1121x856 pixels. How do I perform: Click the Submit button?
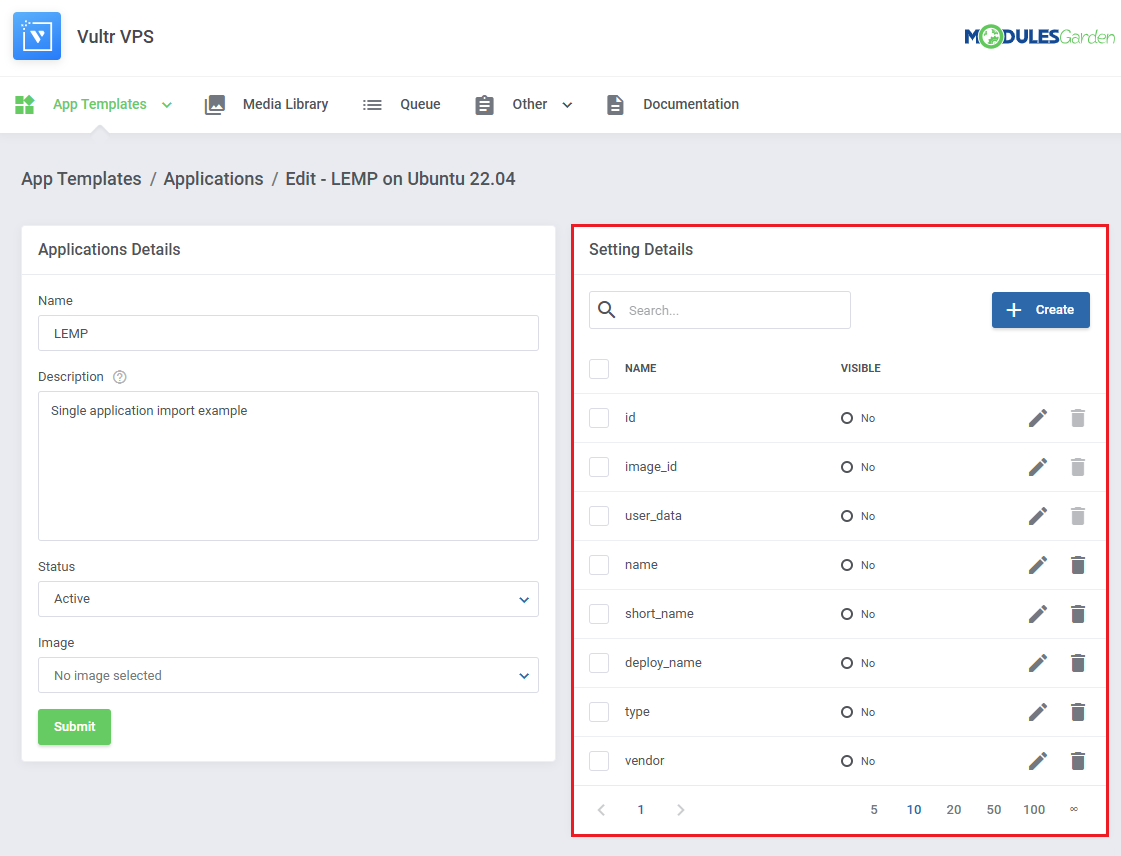coord(74,727)
